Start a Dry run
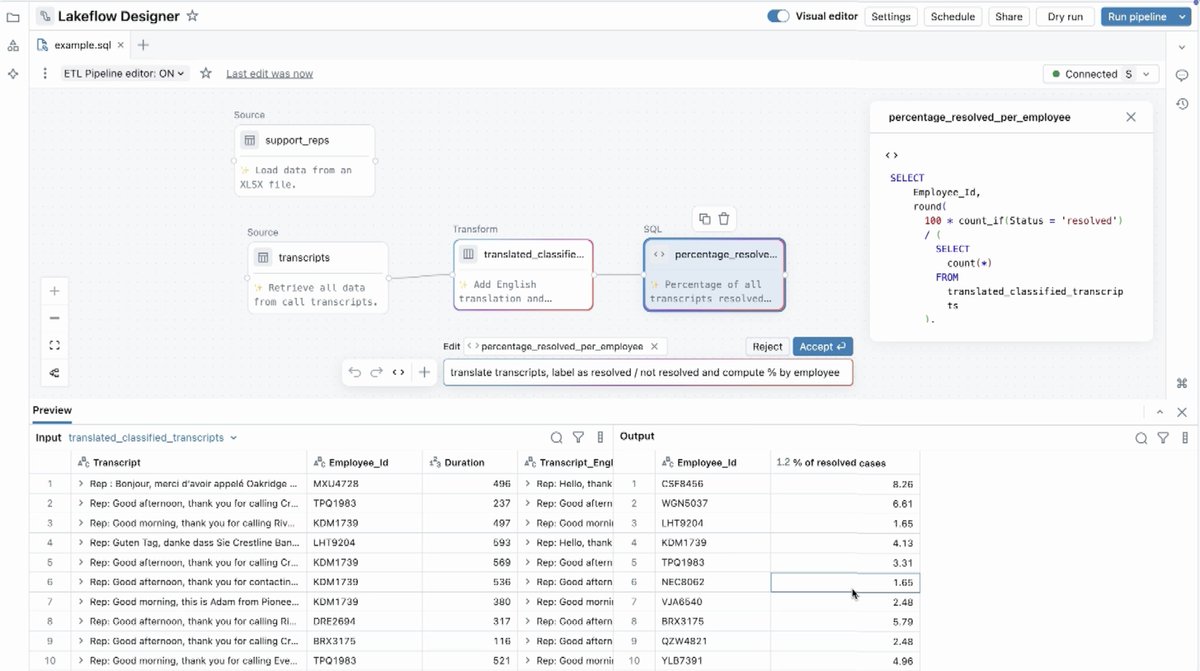The width and height of the screenshot is (1200, 671). 1065,16
